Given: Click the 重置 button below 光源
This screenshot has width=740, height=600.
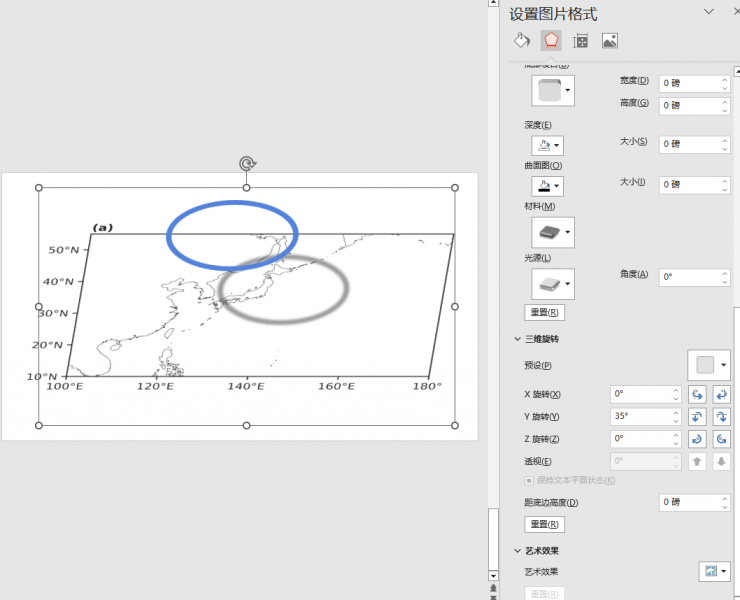Looking at the screenshot, I should tap(544, 313).
